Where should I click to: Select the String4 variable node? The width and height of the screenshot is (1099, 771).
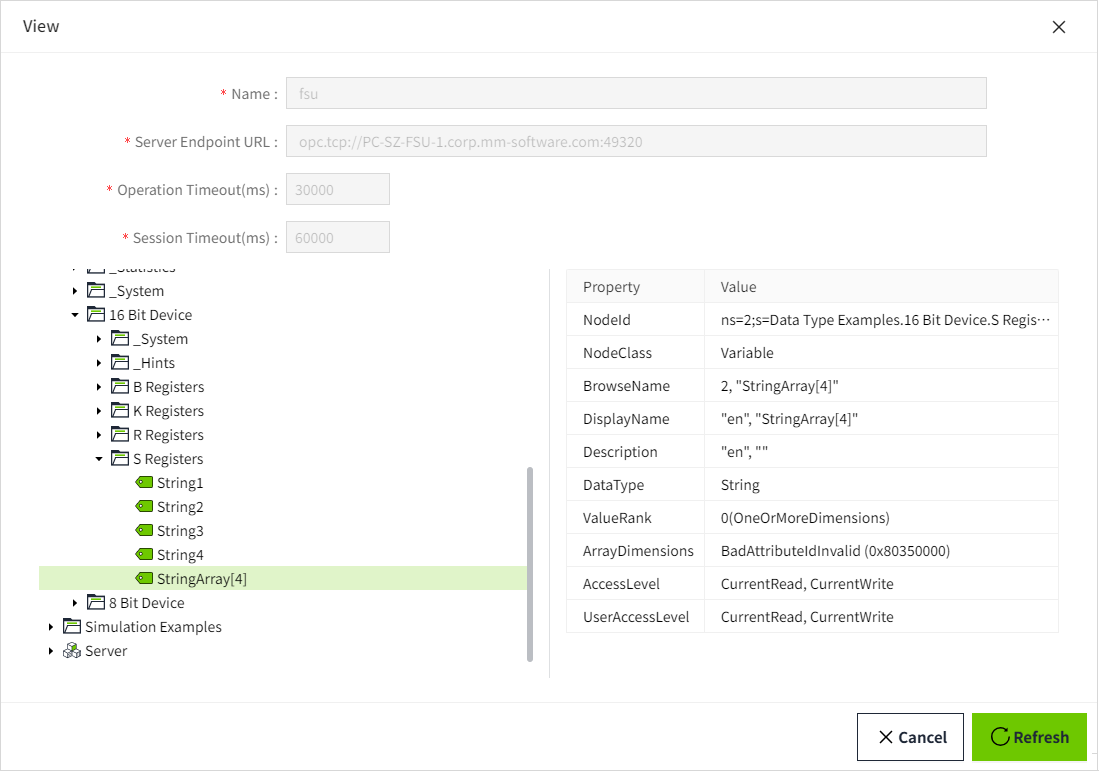click(x=180, y=555)
